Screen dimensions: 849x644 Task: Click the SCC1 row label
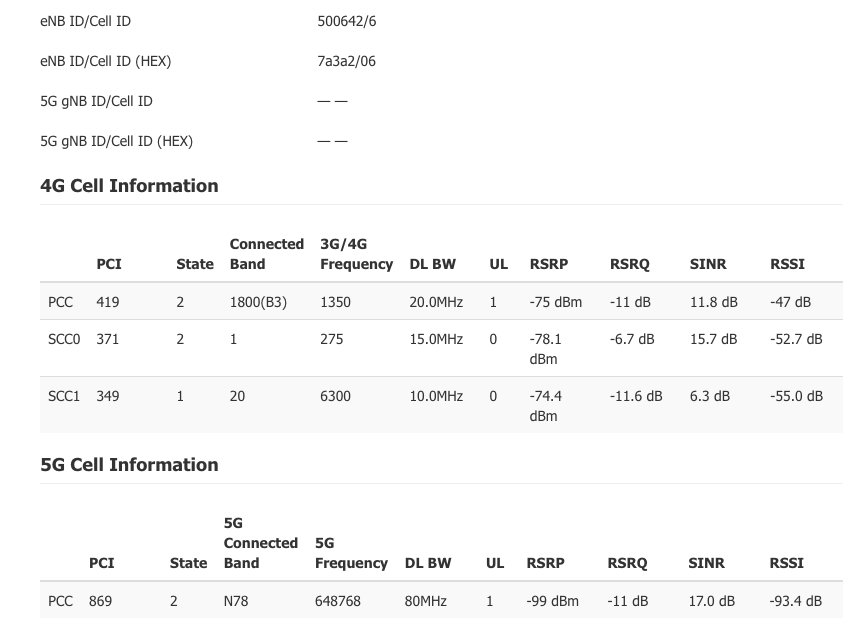pyautogui.click(x=64, y=396)
